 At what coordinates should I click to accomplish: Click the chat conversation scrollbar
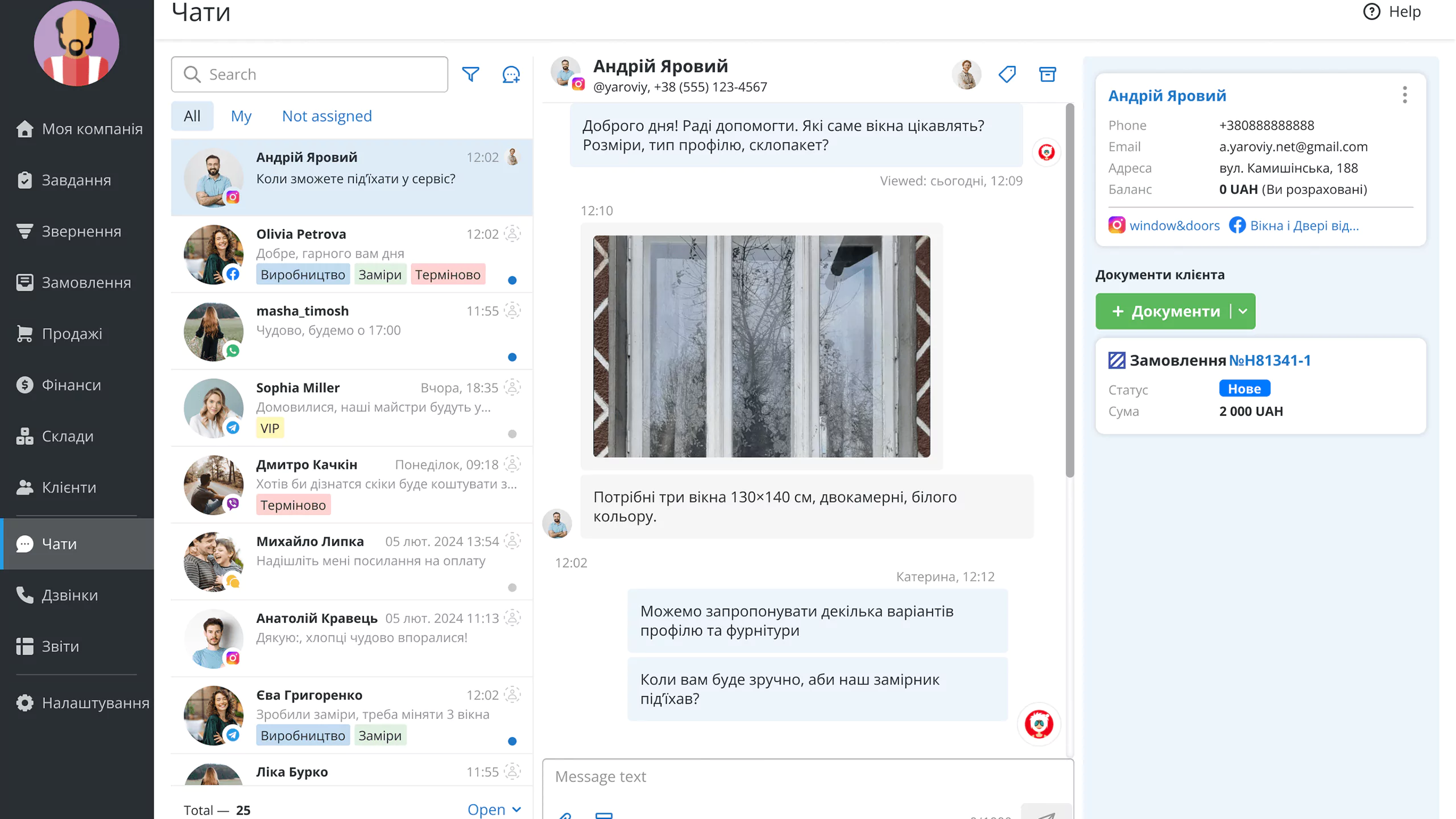point(1069,290)
